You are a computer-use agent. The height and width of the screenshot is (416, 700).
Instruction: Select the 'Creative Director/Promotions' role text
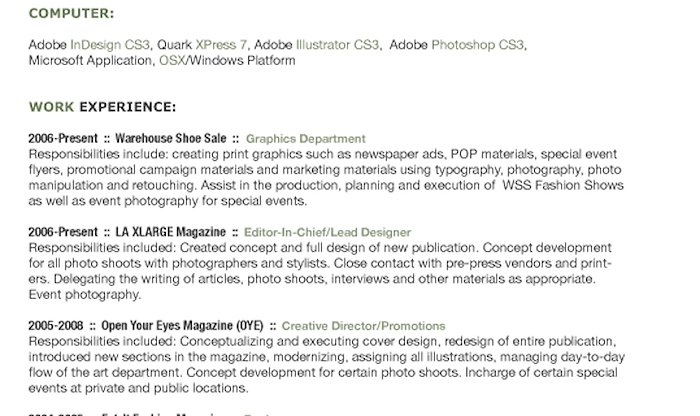pyautogui.click(x=363, y=326)
